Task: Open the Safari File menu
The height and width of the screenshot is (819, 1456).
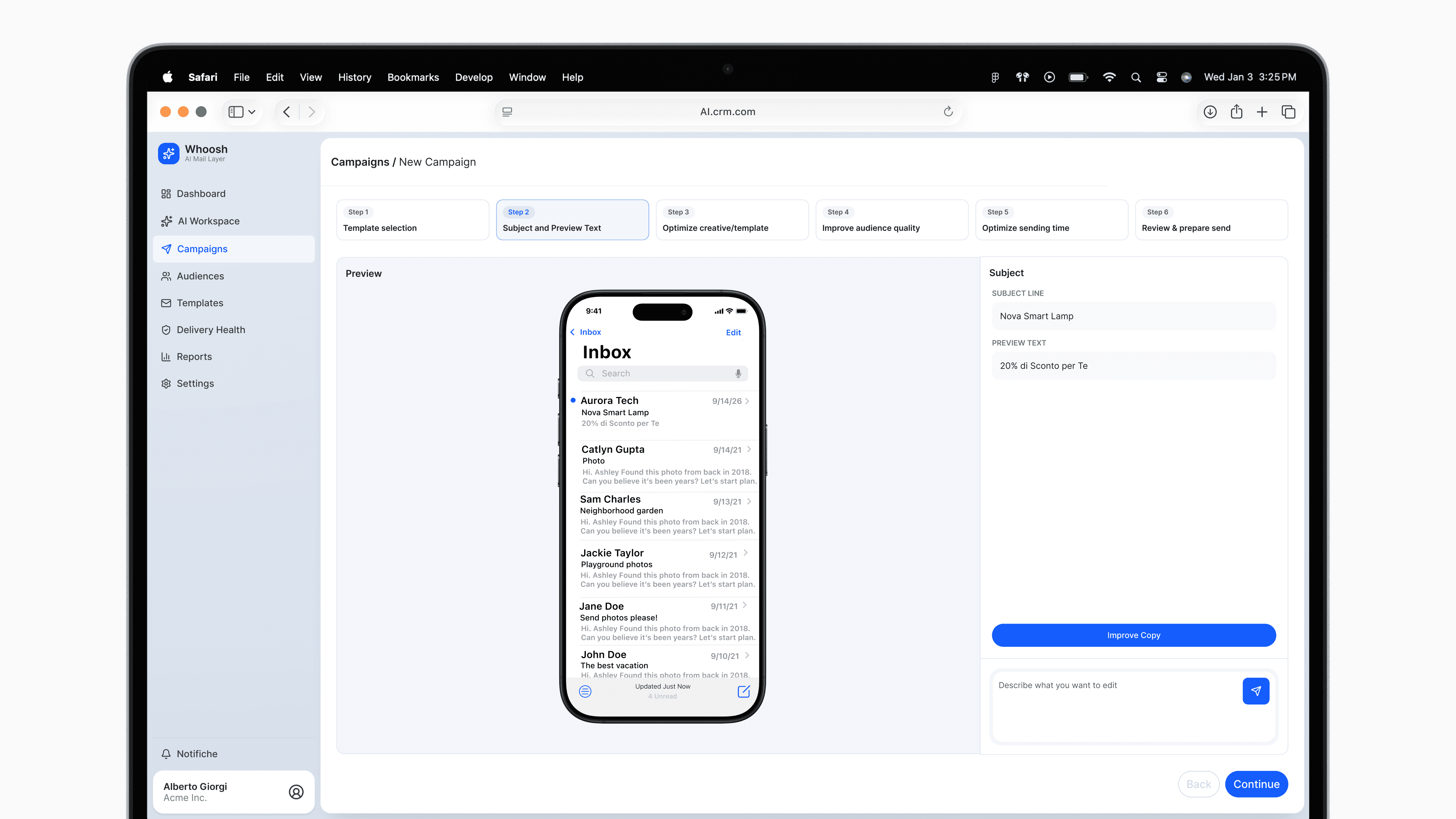Action: pyautogui.click(x=241, y=77)
